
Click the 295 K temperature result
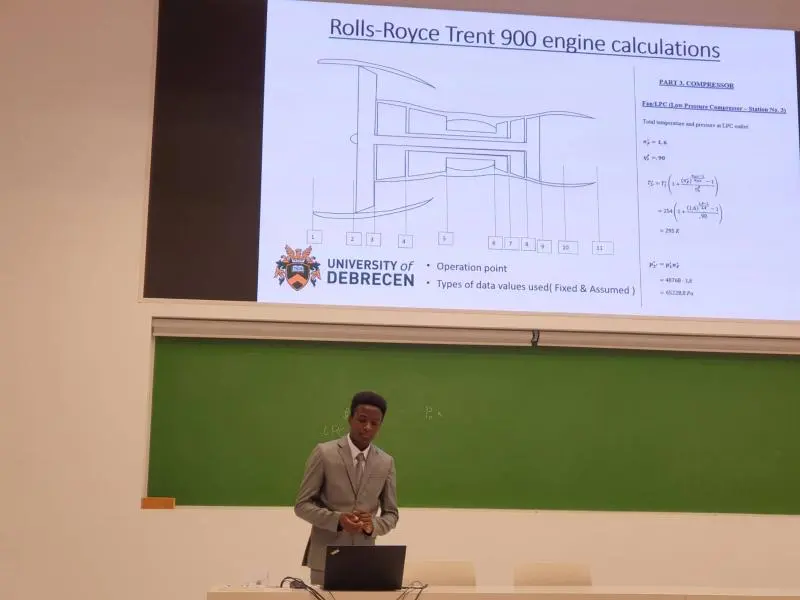[669, 231]
